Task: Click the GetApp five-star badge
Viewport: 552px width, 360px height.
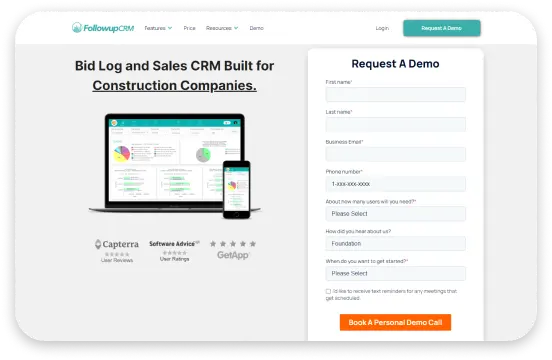Action: [x=233, y=250]
